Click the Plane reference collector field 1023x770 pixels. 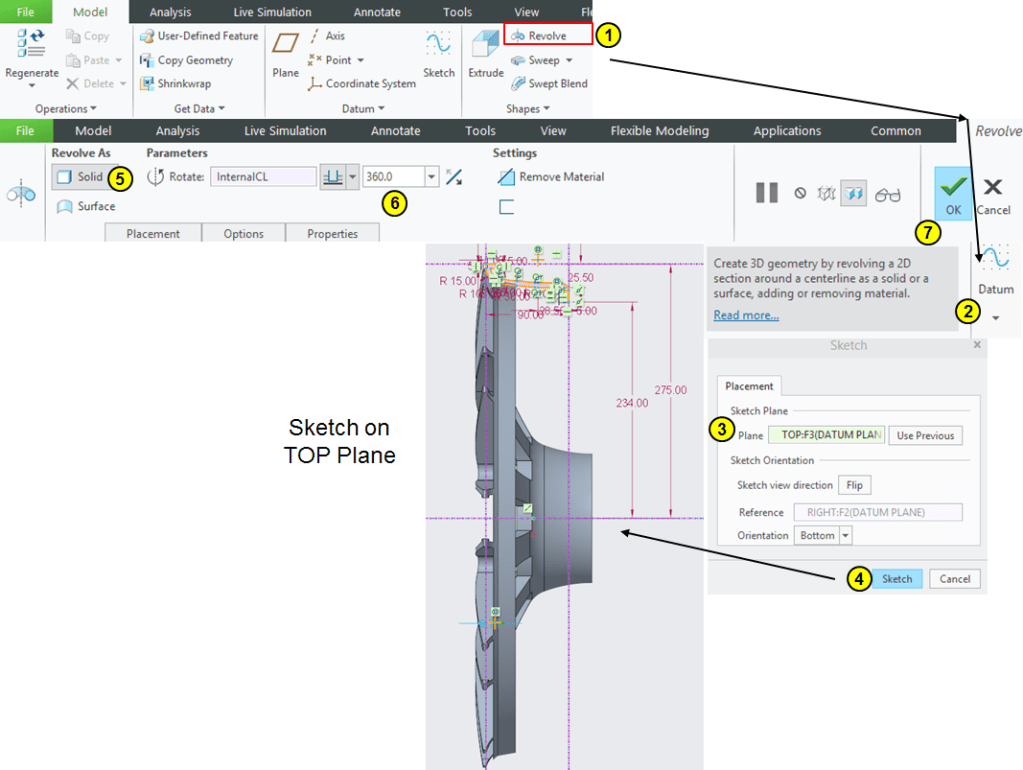825,435
